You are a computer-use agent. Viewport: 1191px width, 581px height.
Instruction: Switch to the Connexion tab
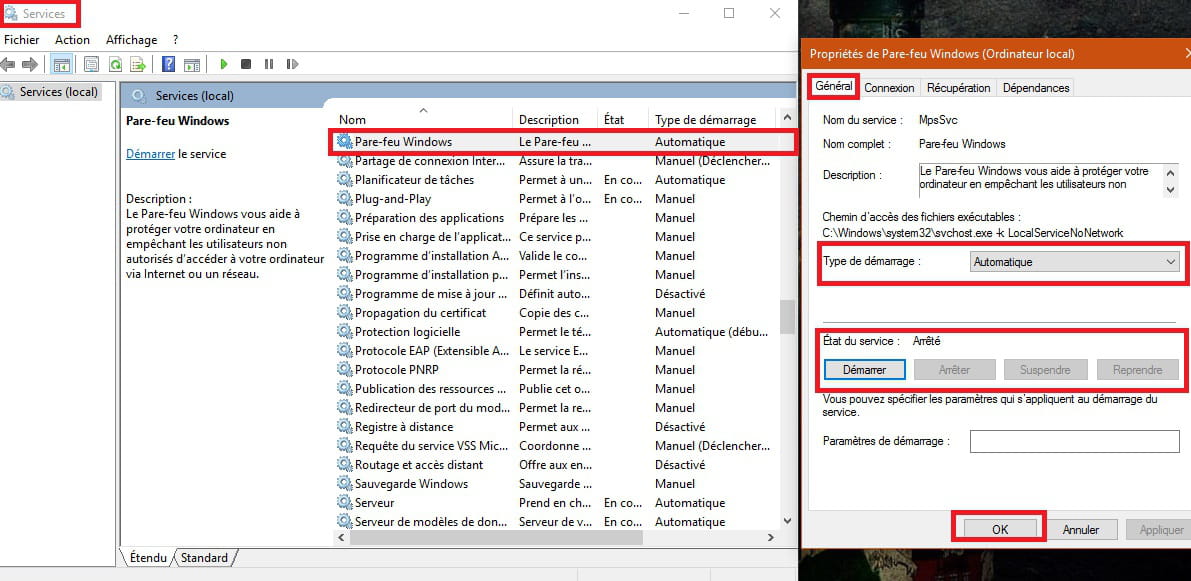point(889,88)
